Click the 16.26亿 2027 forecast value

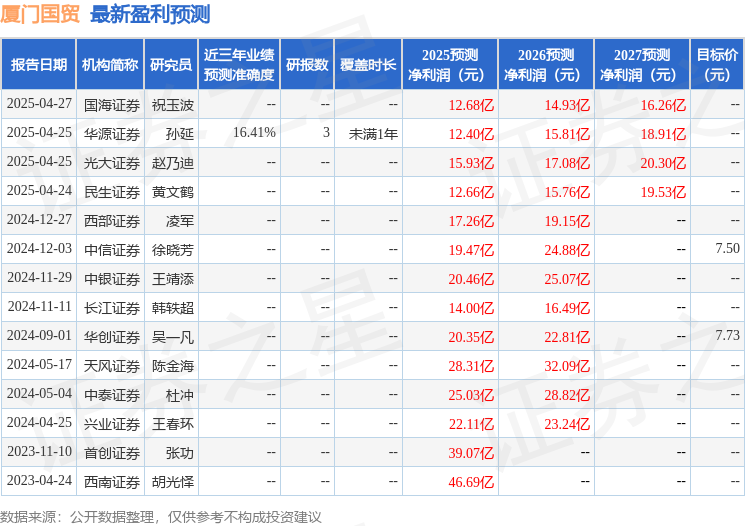[x=663, y=105]
